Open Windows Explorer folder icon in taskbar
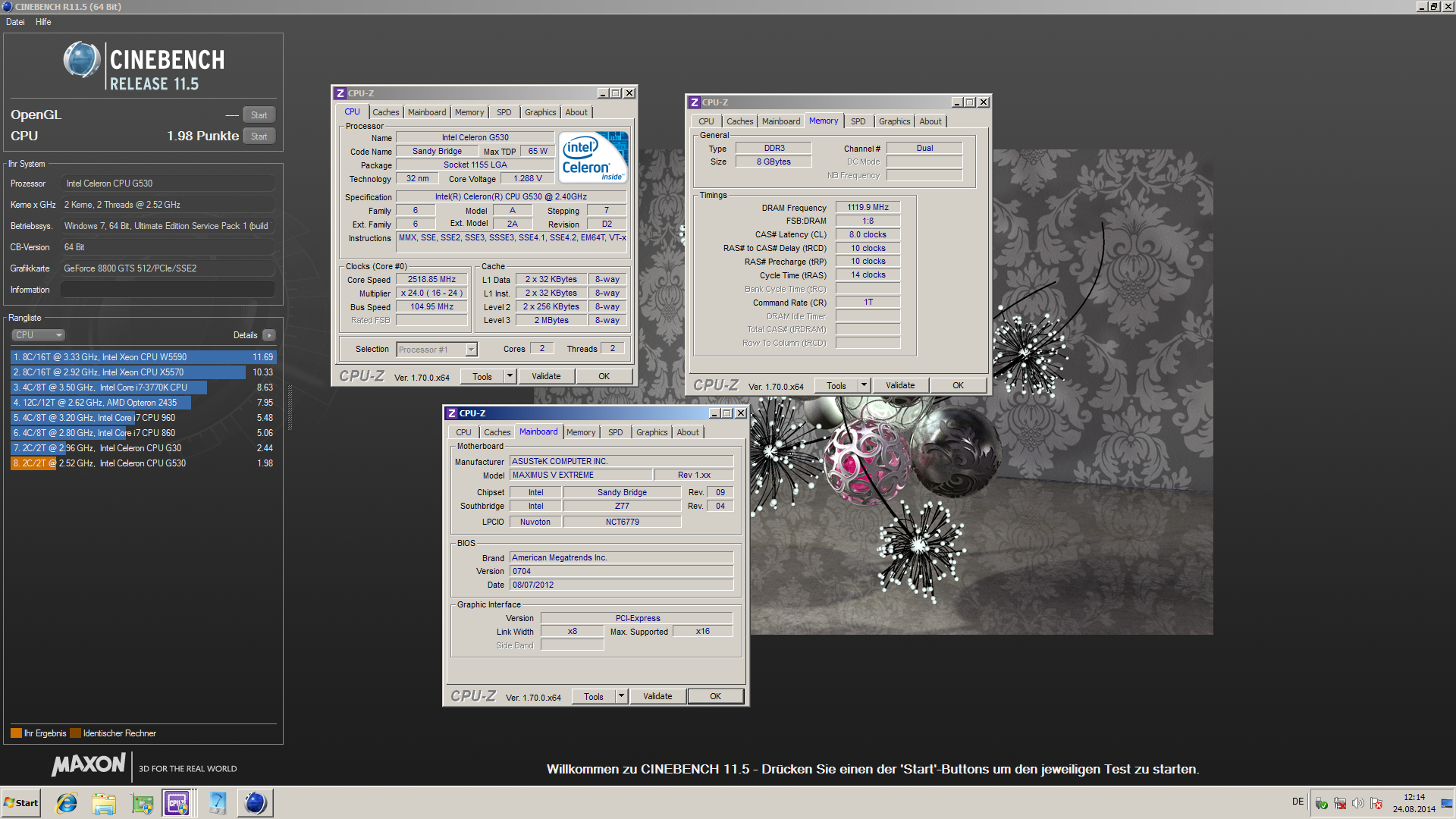The height and width of the screenshot is (819, 1456). coord(104,803)
